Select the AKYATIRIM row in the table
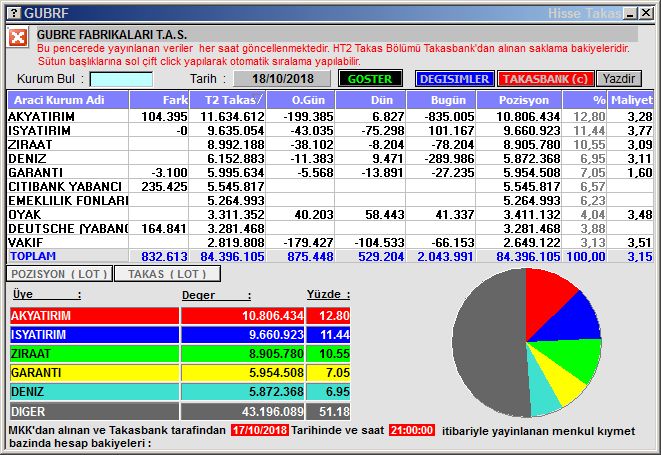The image size is (661, 455). 330,116
